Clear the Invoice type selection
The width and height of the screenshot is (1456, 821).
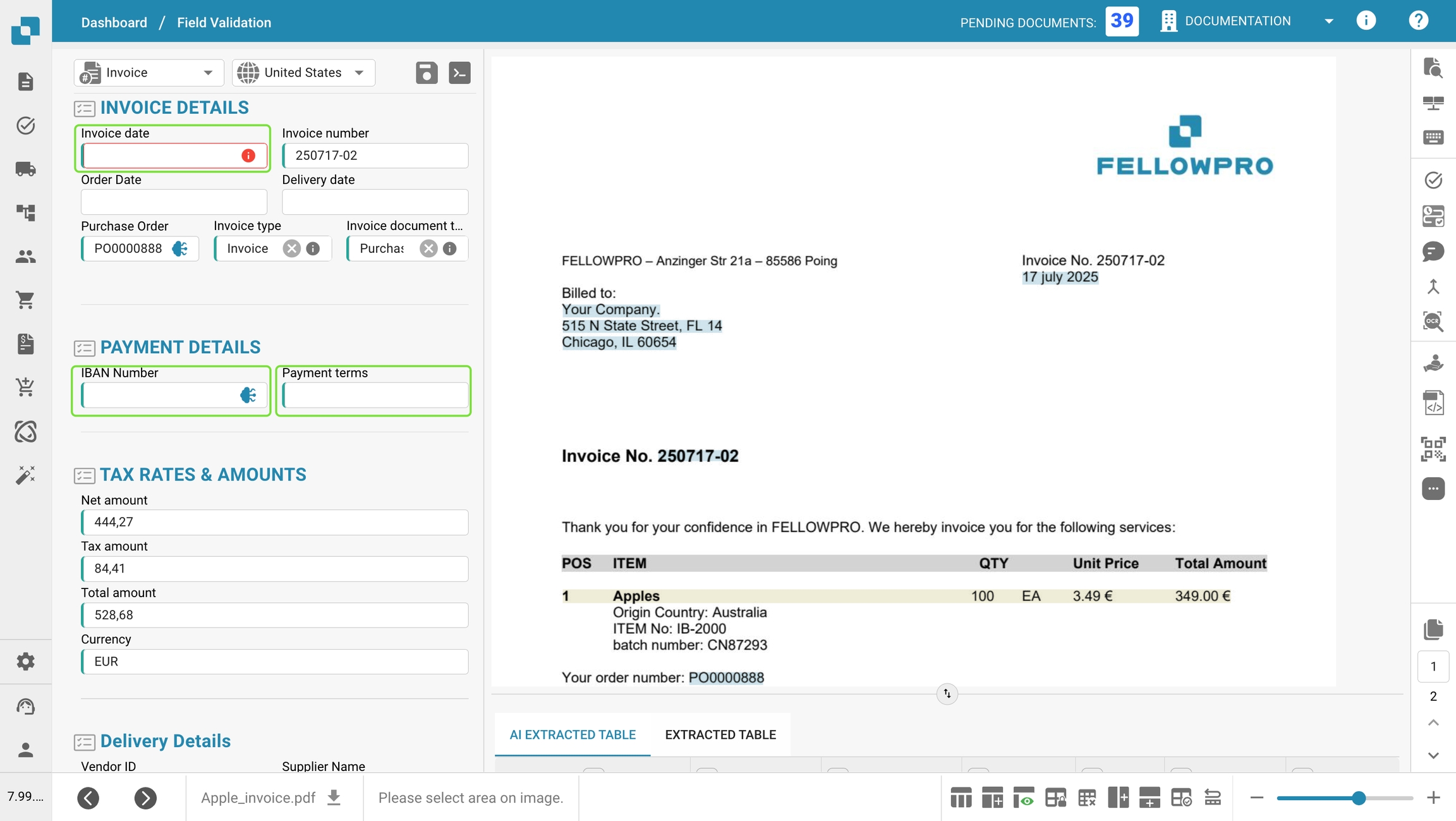pyautogui.click(x=291, y=248)
